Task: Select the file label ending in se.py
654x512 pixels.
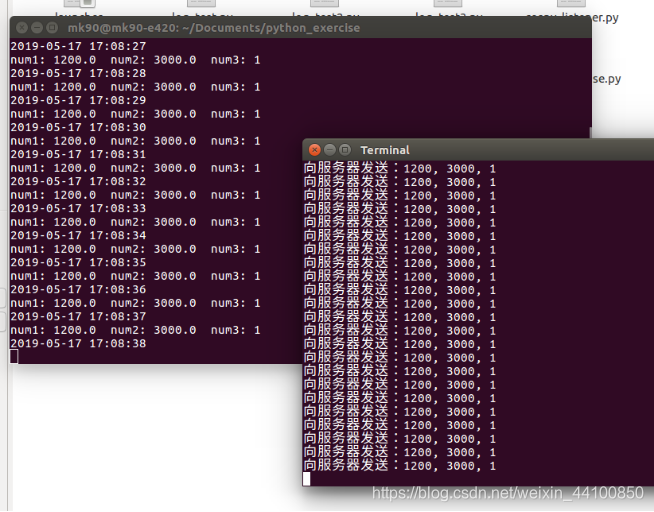Action: (607, 79)
